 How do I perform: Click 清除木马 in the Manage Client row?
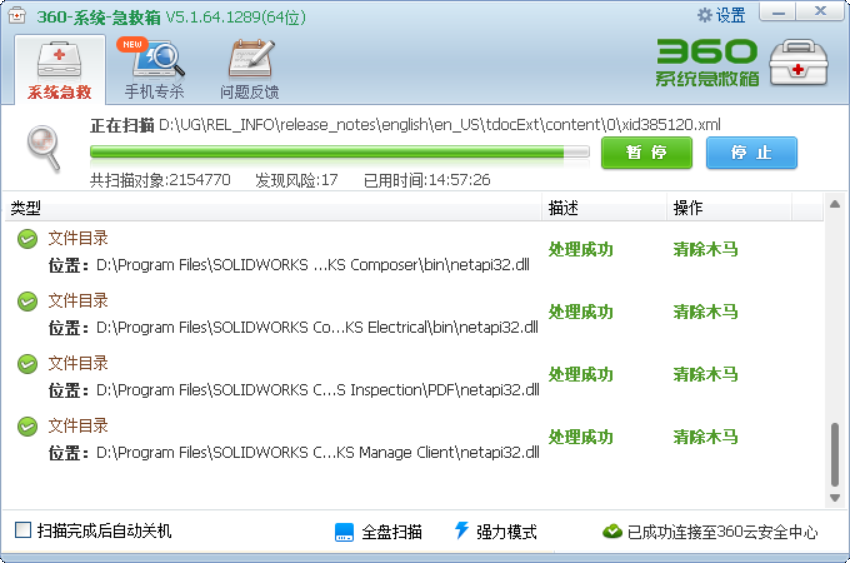click(705, 437)
